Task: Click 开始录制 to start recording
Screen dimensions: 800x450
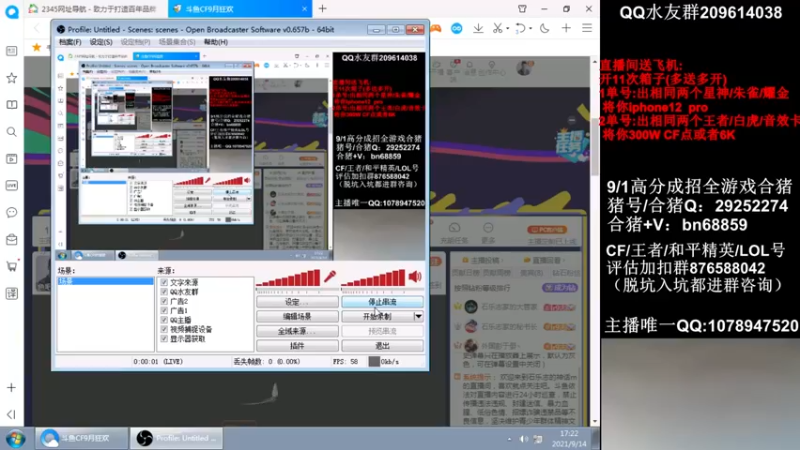Action: pos(377,316)
